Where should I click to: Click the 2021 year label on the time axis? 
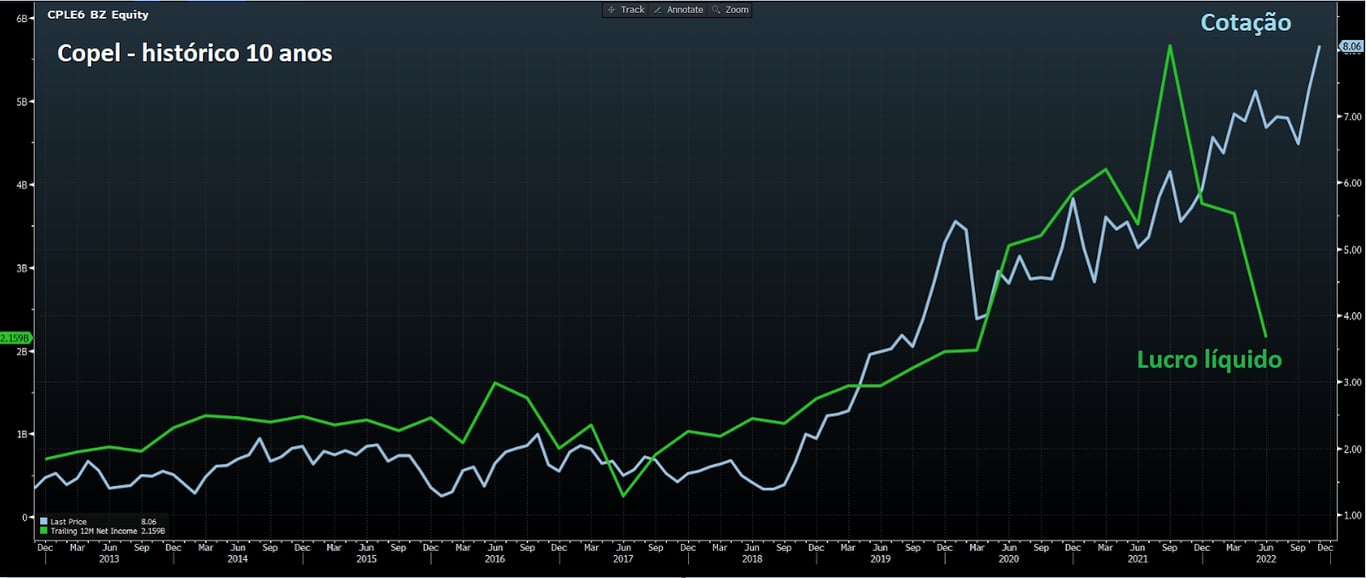1137,559
